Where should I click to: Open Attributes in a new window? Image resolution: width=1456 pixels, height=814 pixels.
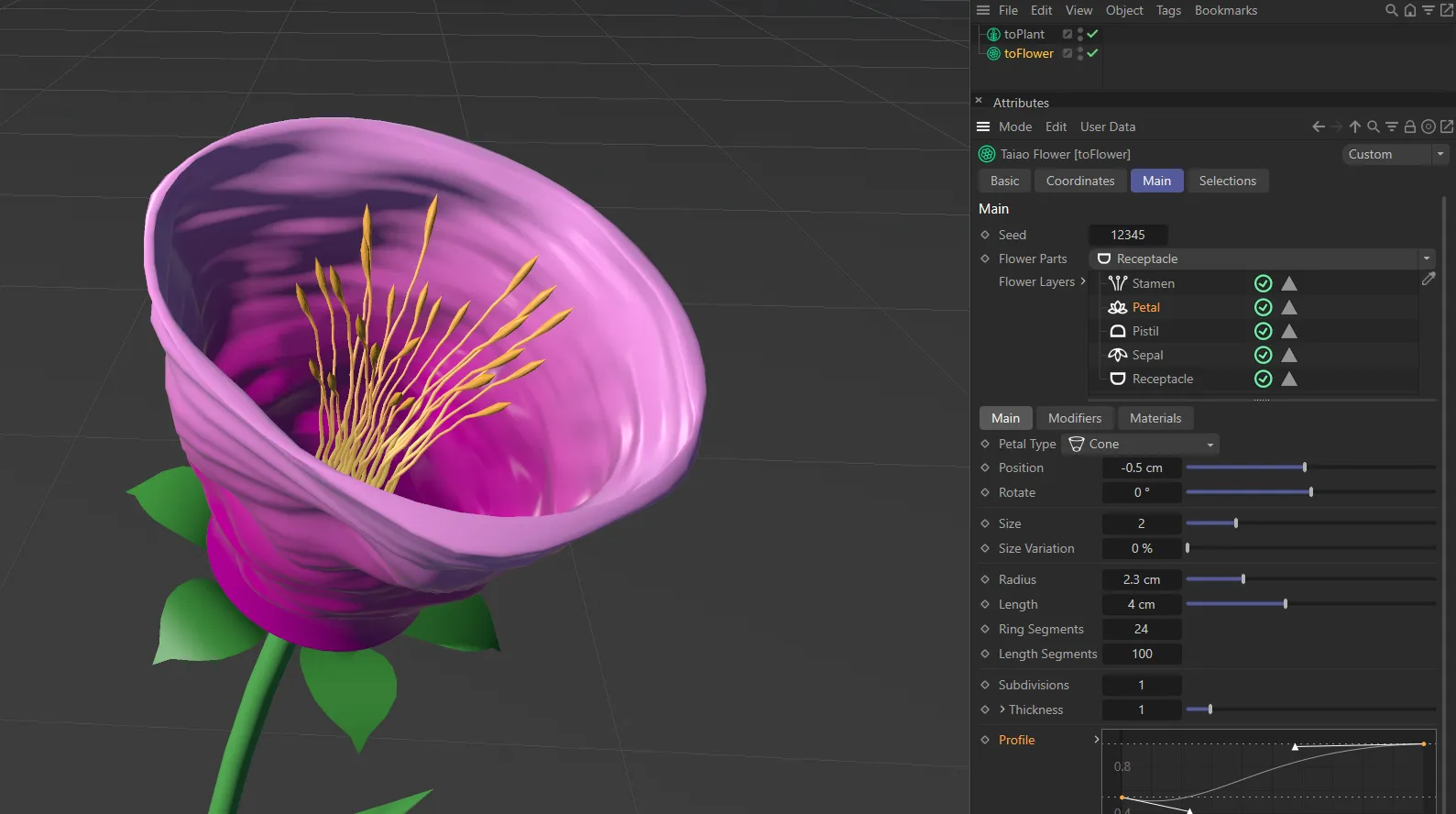[1447, 126]
